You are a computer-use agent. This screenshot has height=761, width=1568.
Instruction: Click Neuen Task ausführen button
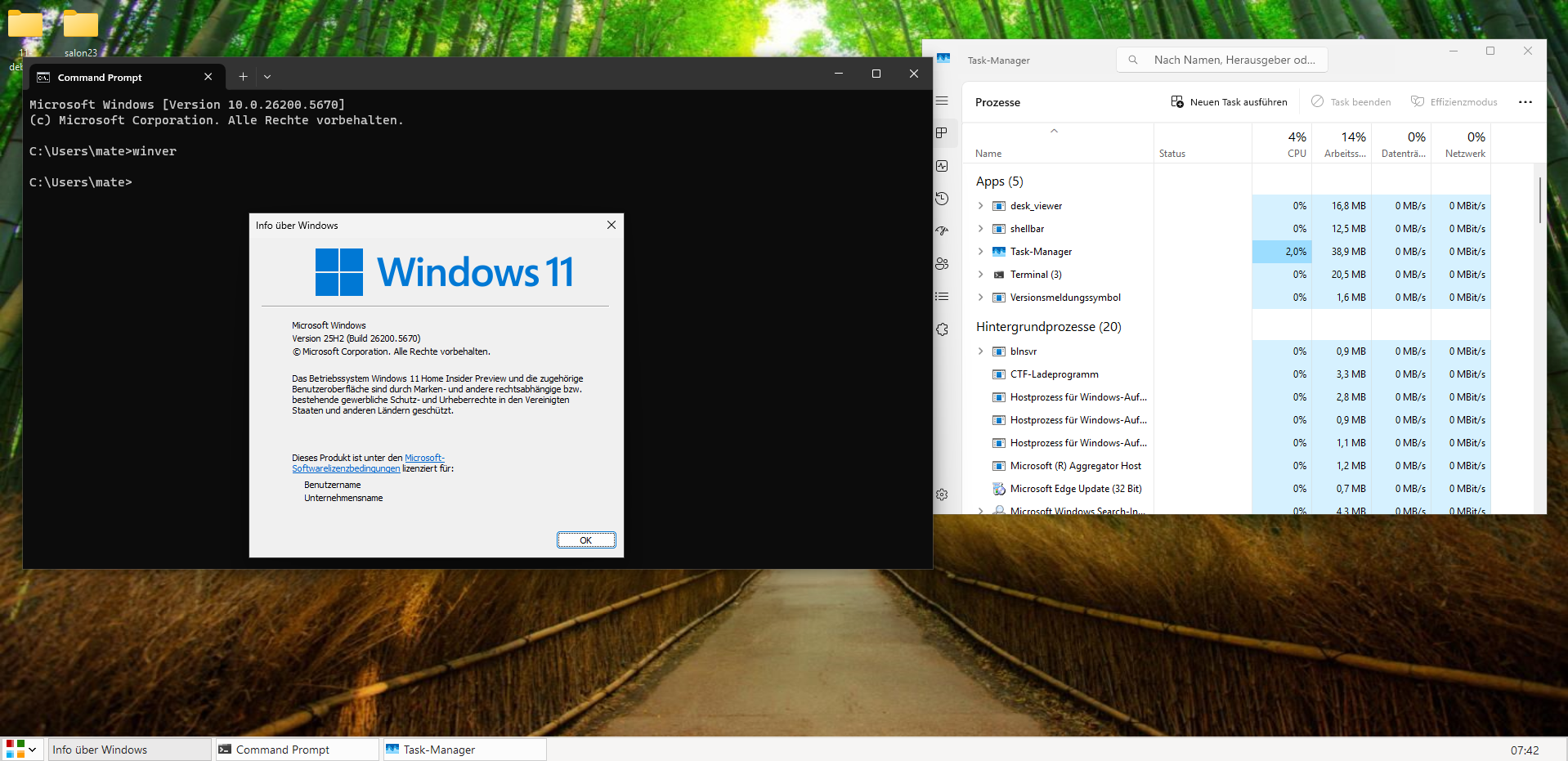(1229, 102)
